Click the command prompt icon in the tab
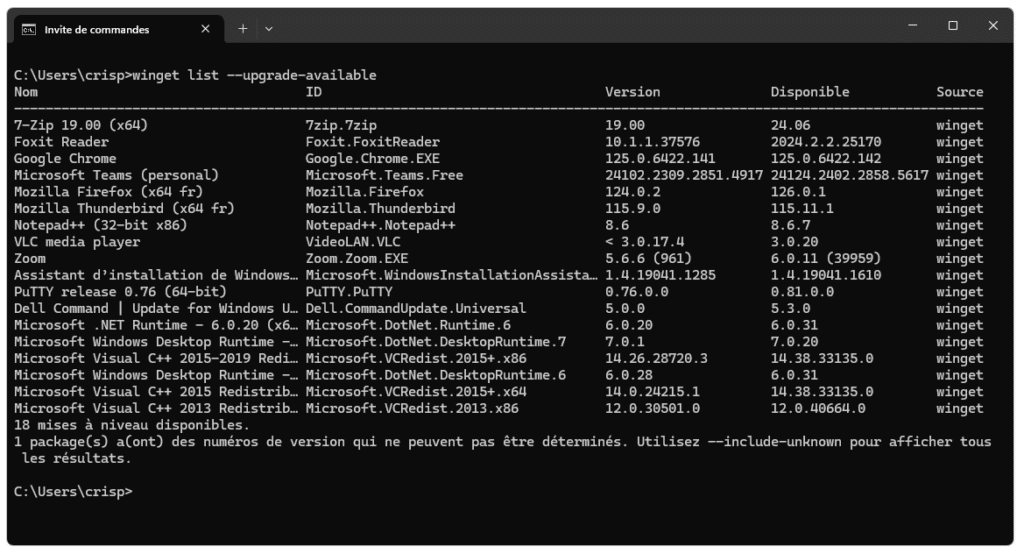 point(29,29)
